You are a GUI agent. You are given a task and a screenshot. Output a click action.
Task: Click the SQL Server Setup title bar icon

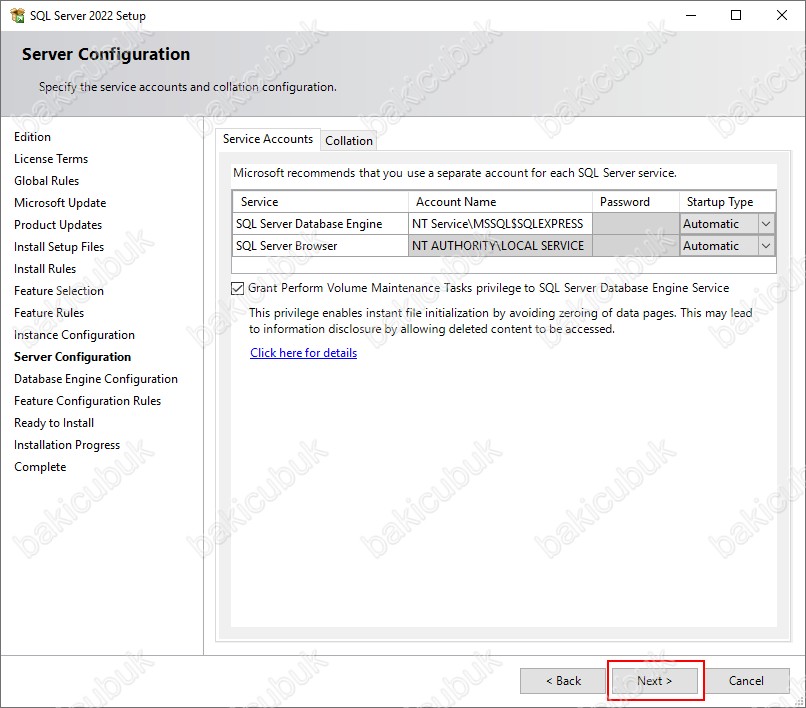coord(17,16)
